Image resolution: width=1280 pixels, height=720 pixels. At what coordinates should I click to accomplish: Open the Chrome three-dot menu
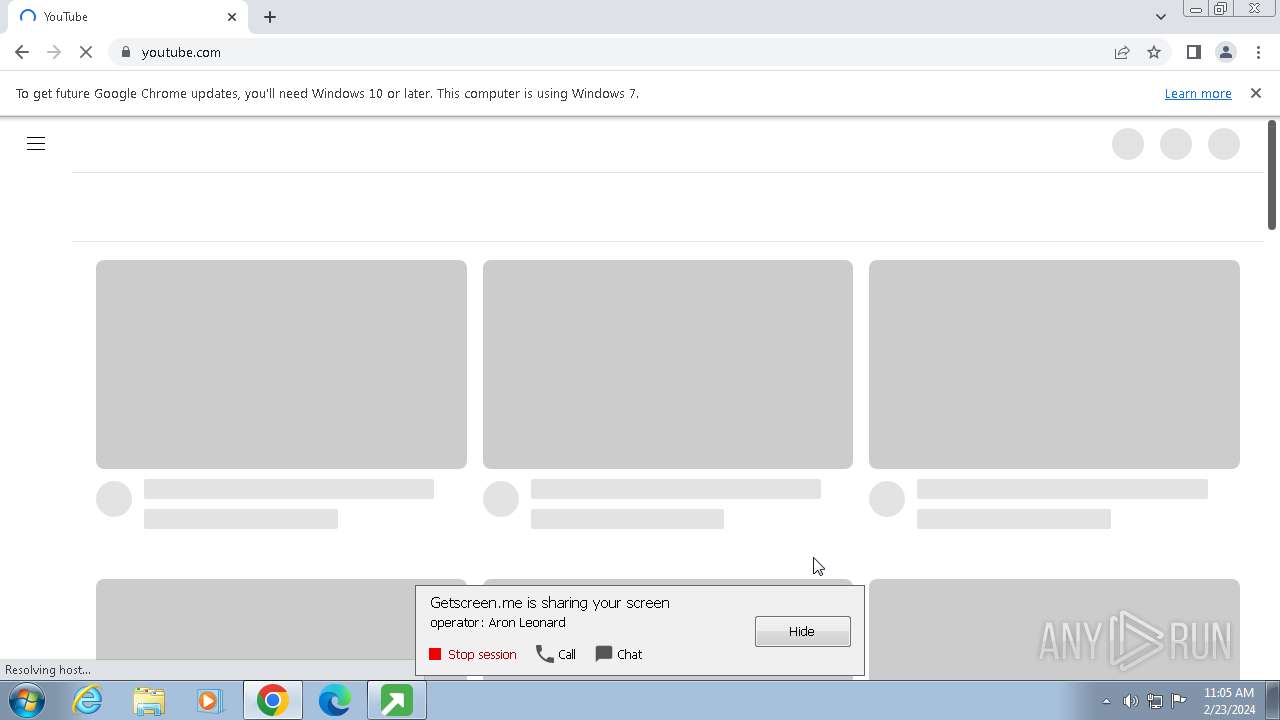[1259, 52]
